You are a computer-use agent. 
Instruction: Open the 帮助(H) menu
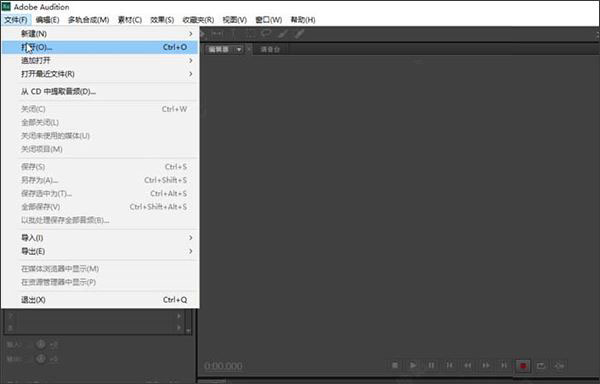303,20
